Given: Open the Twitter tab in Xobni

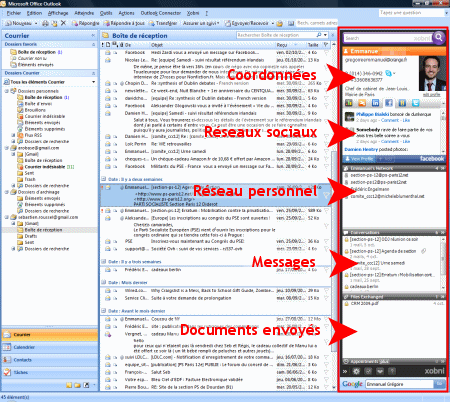Looking at the screenshot, I should tap(415, 103).
